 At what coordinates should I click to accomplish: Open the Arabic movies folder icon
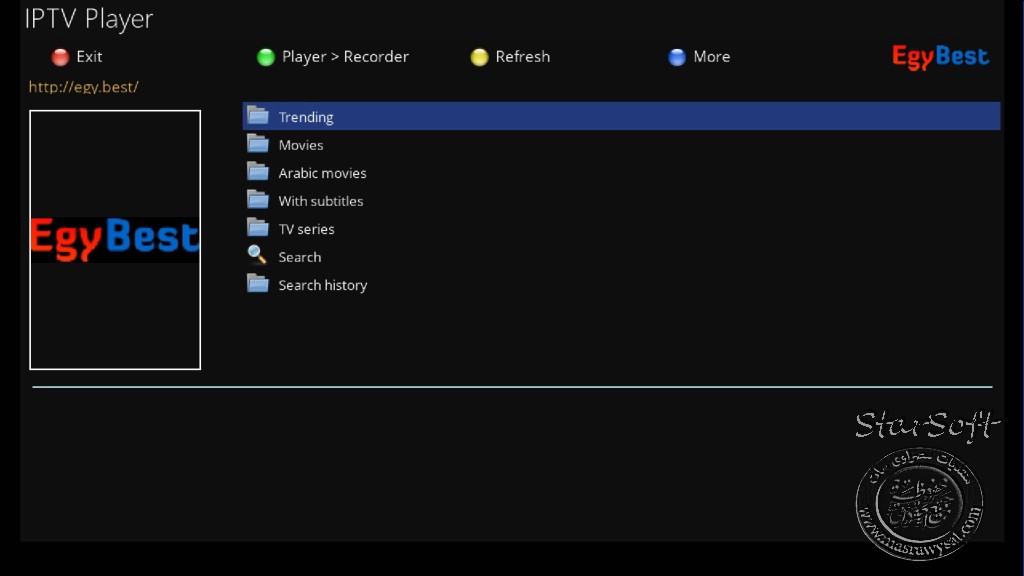tap(258, 172)
